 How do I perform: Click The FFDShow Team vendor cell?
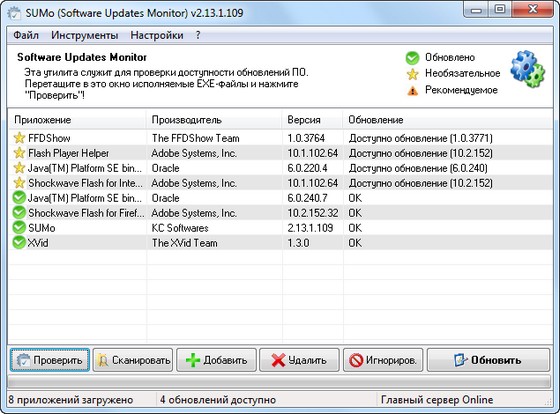(x=196, y=138)
